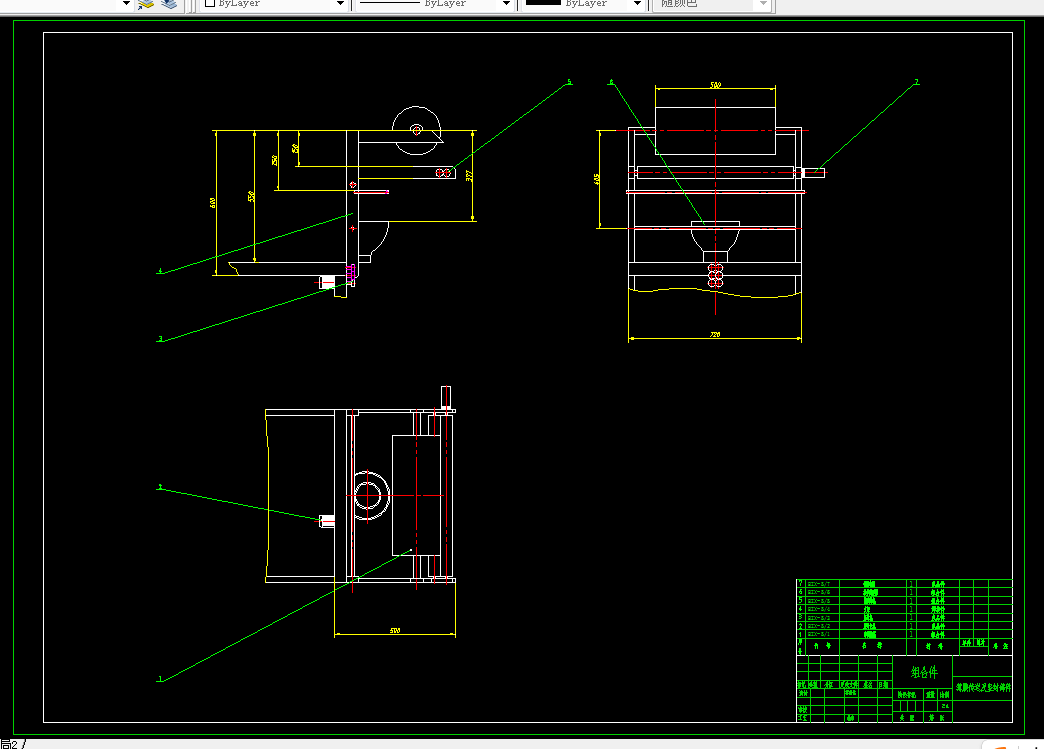Select the concentric circles in the bottom view
This screenshot has height=749, width=1044.
368,495
